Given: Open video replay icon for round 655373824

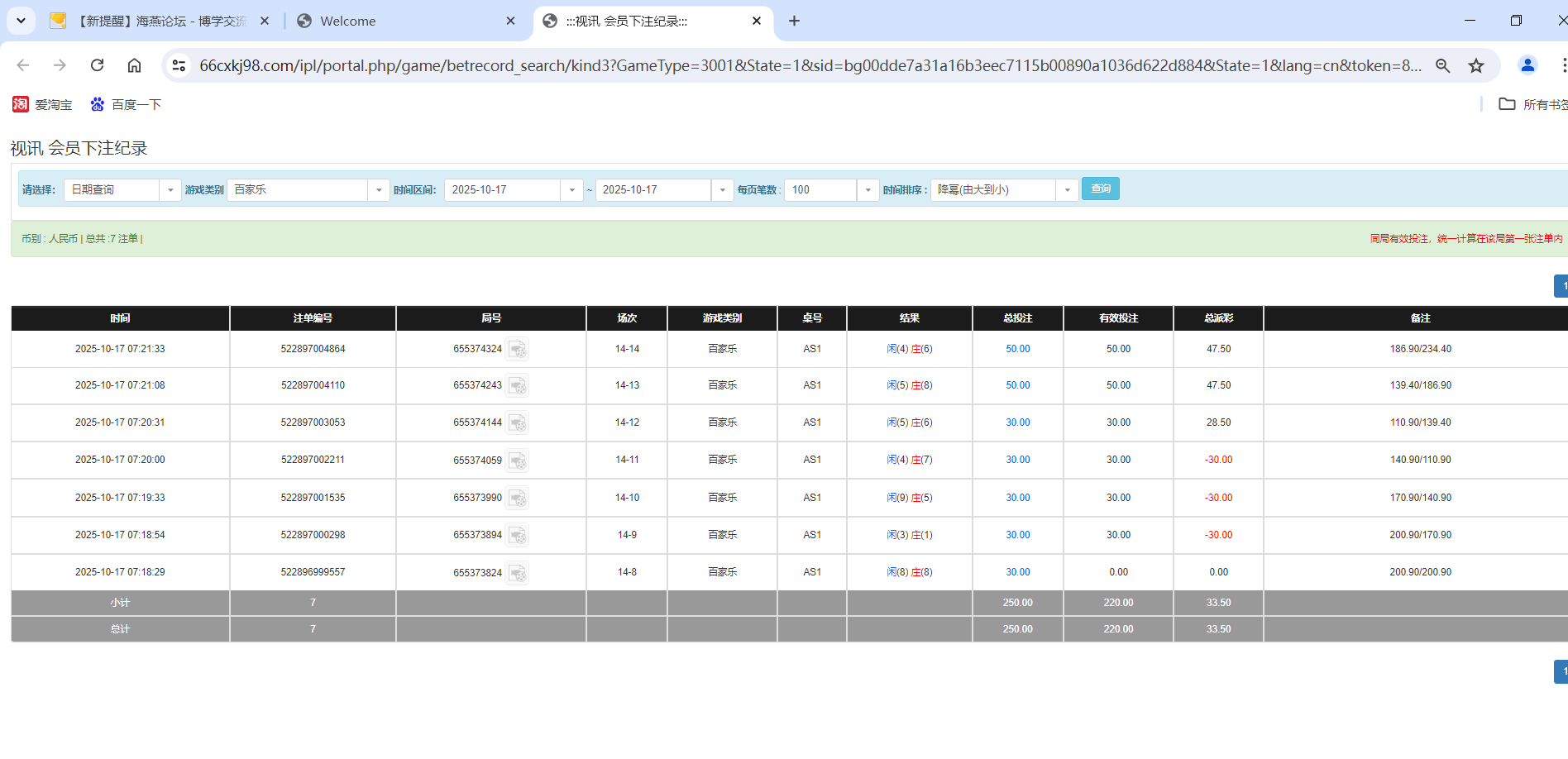Looking at the screenshot, I should click(518, 572).
